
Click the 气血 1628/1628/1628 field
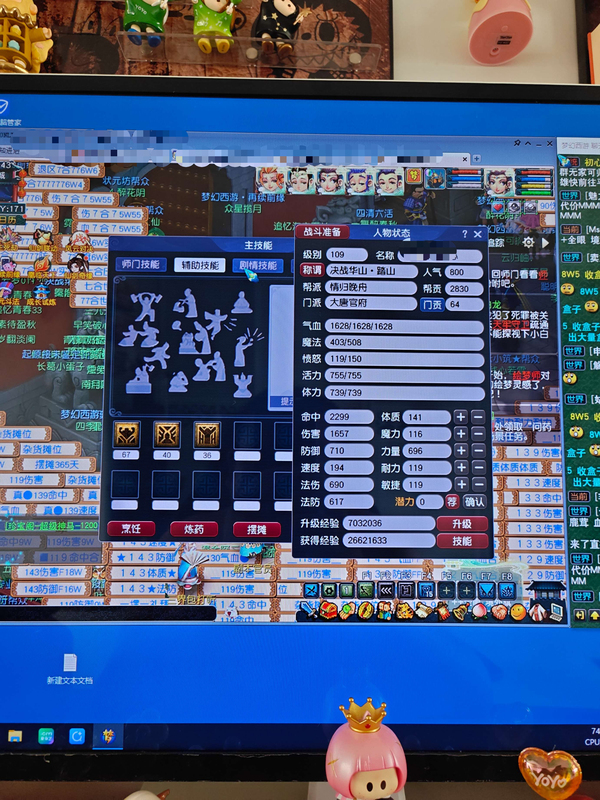404,327
